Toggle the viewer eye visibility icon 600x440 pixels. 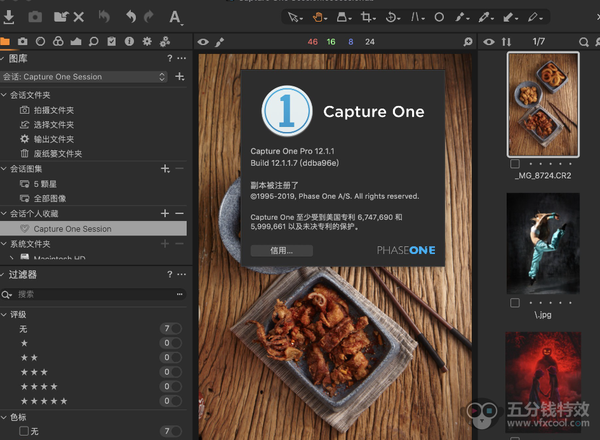(204, 42)
